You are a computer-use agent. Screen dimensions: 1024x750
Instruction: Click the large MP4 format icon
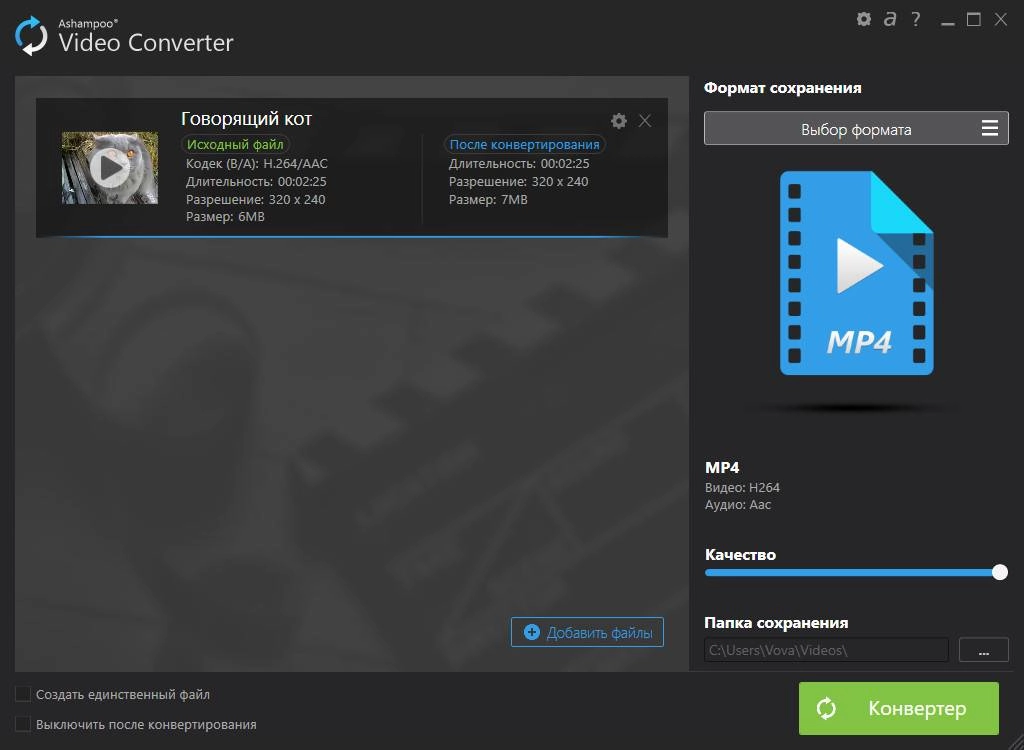click(x=856, y=272)
